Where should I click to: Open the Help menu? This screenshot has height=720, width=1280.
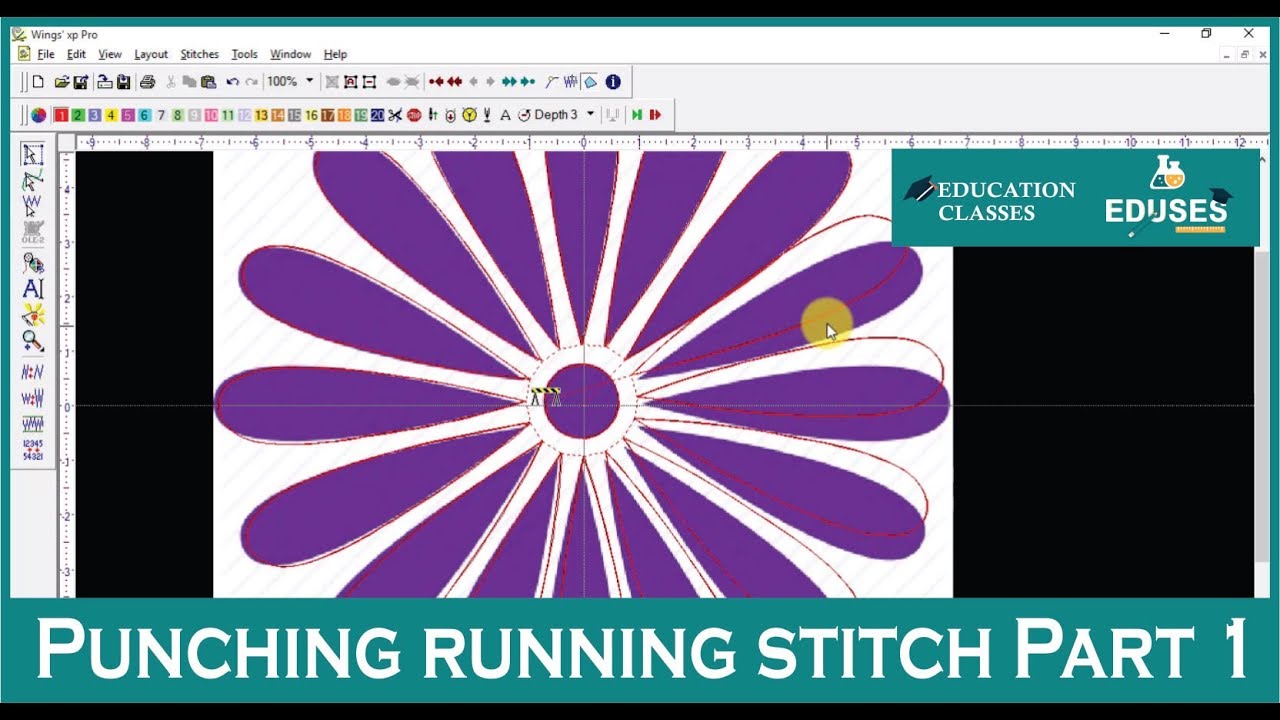tap(335, 54)
